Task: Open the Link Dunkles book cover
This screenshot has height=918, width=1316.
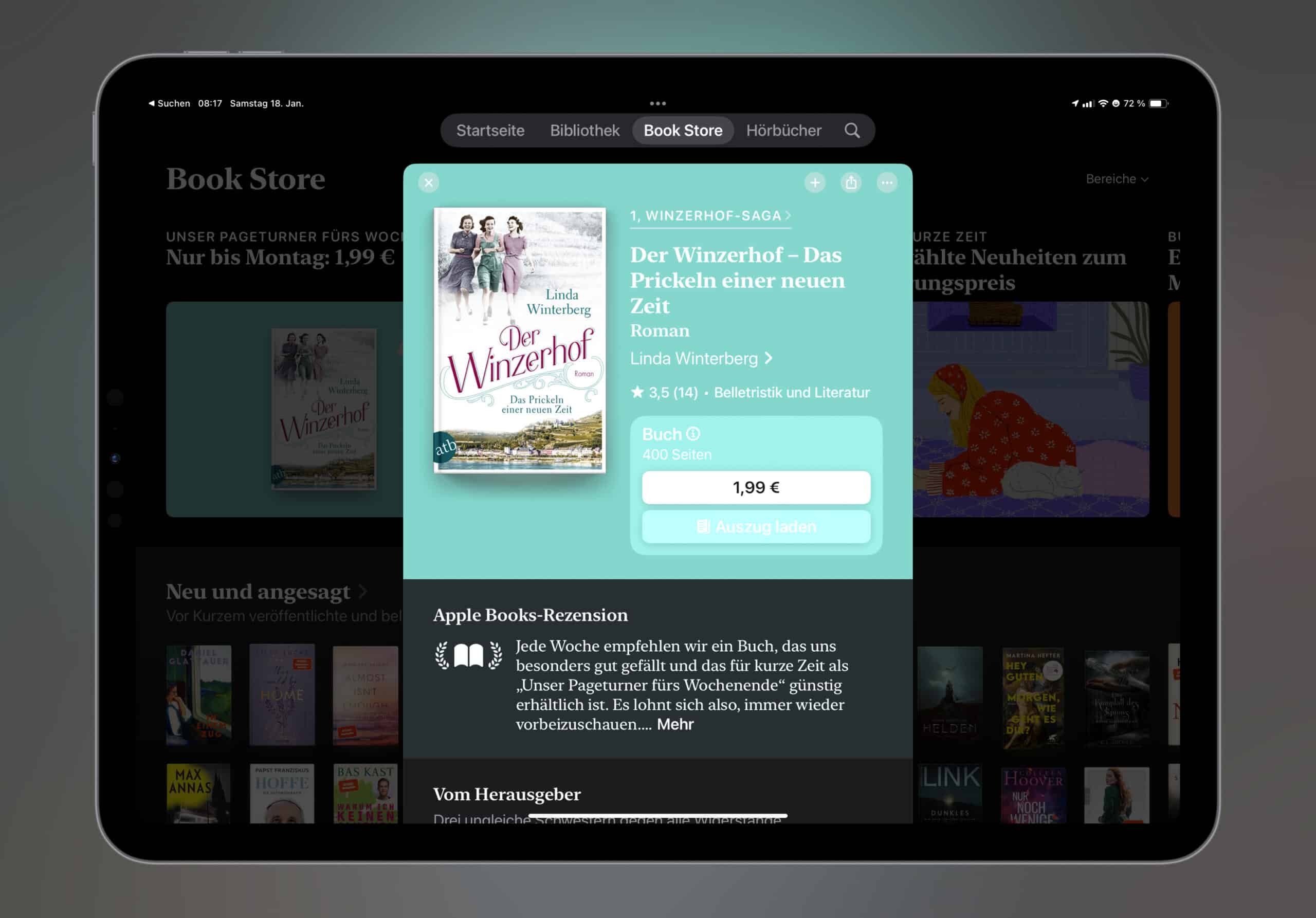Action: [949, 793]
